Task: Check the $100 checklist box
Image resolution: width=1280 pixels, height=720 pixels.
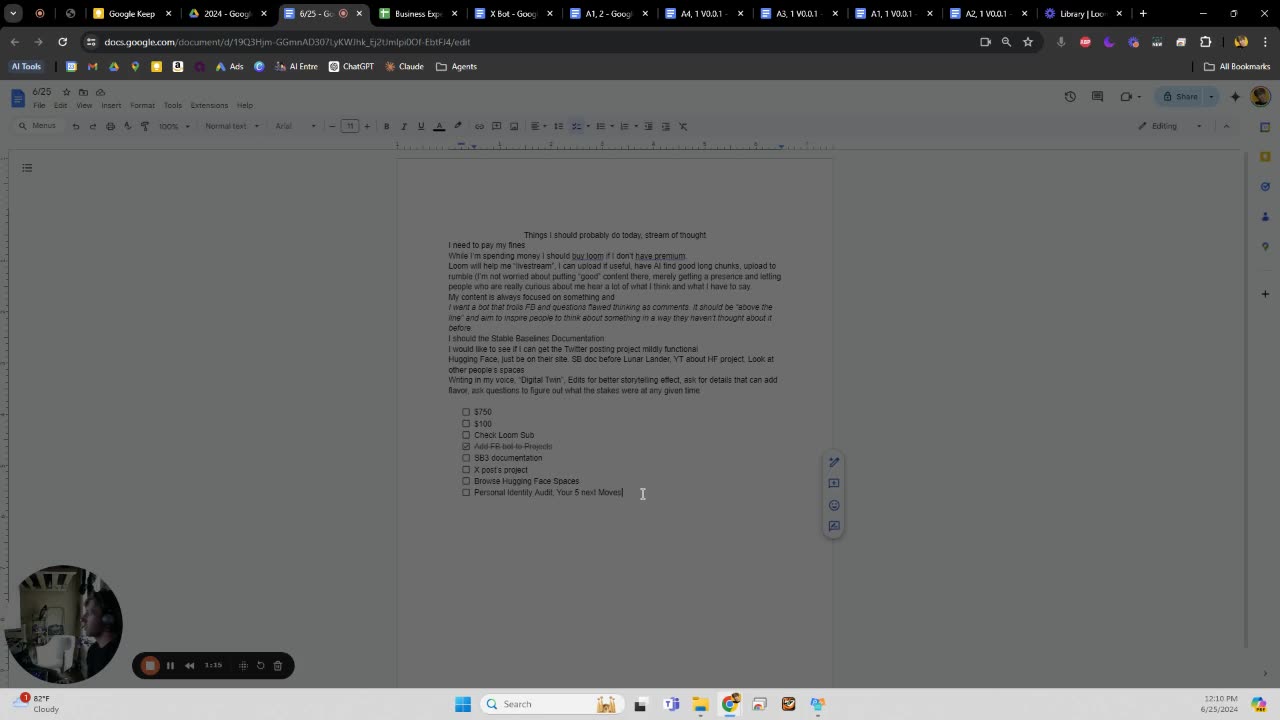Action: point(466,424)
